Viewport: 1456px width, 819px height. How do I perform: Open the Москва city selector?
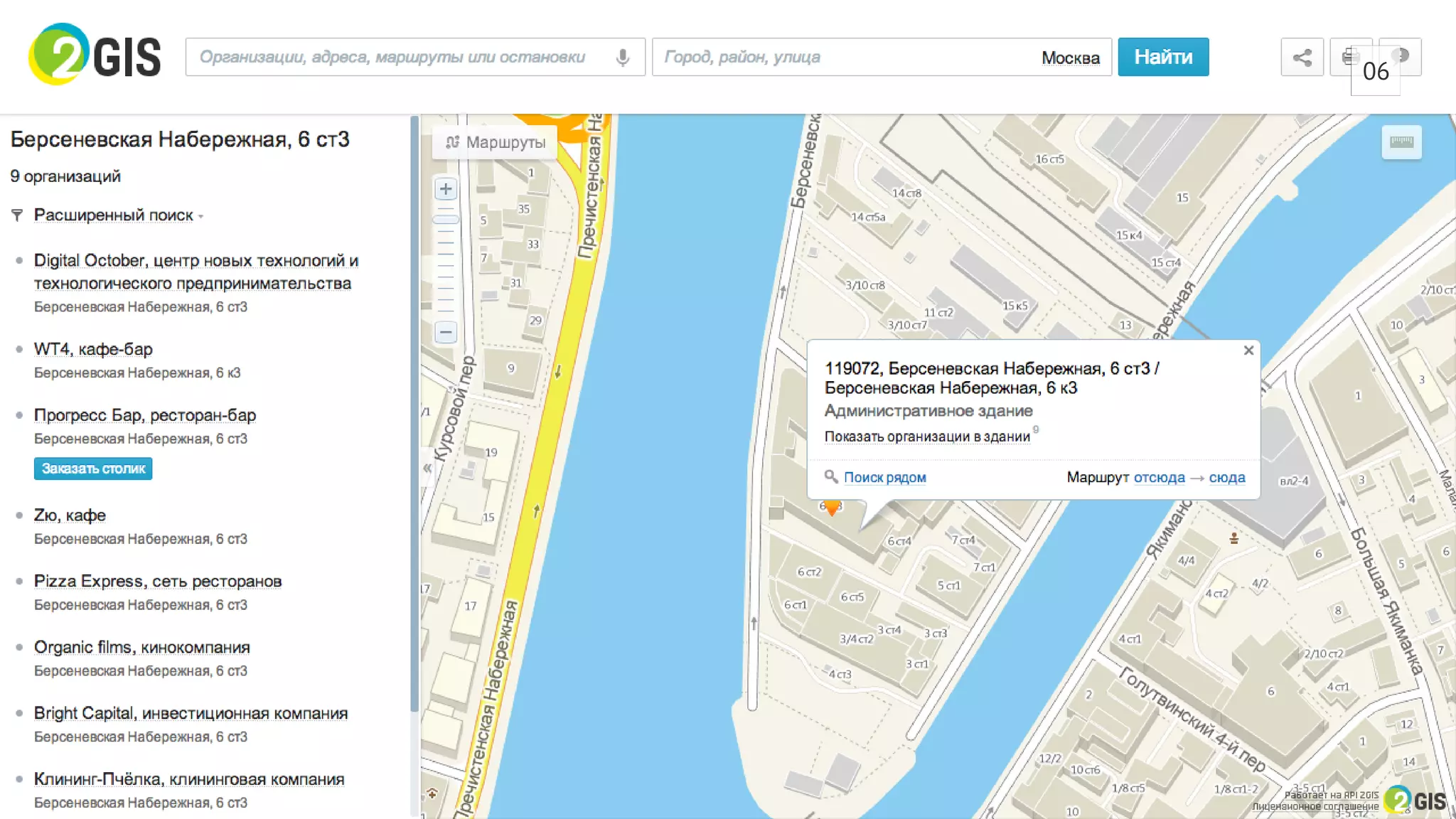[1070, 58]
